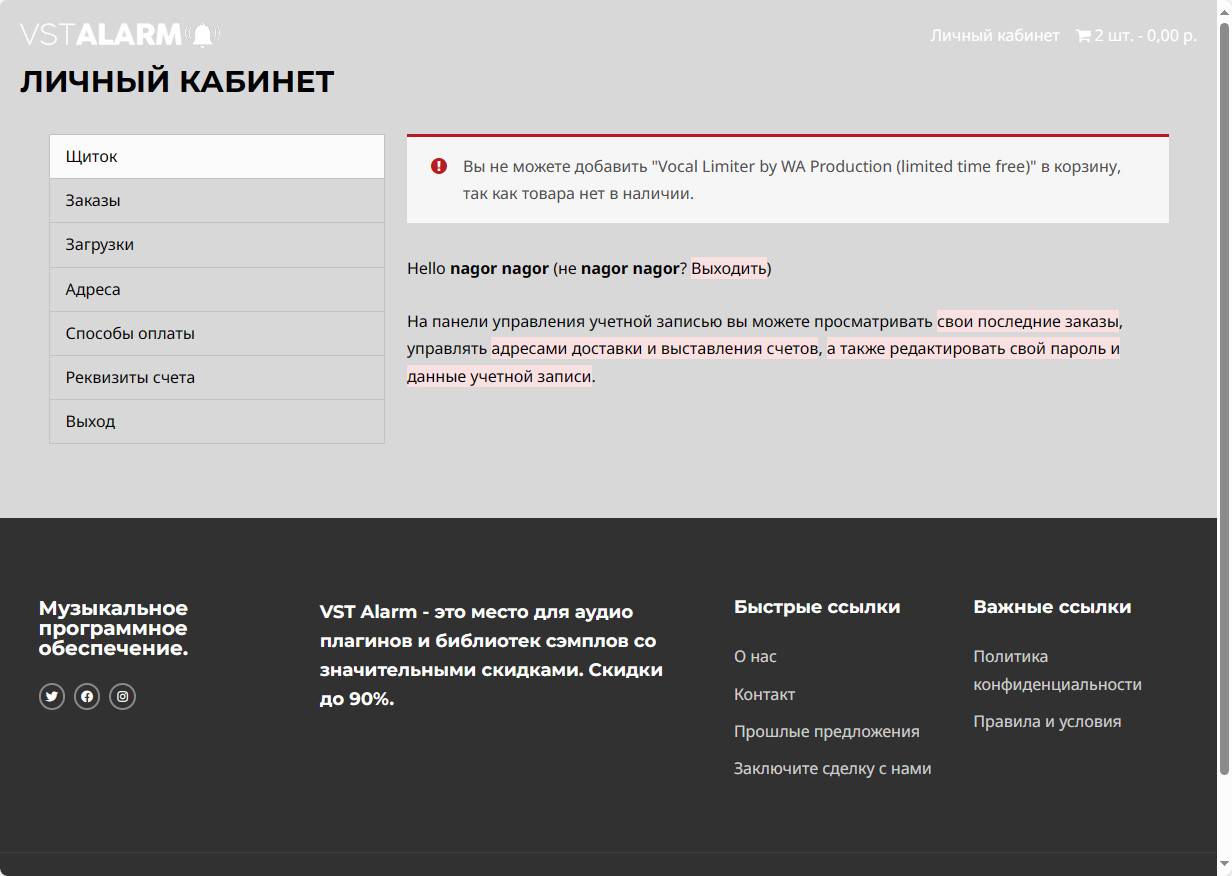
Task: Follow "адресами доставки и выставления счетов" link
Action: (654, 350)
